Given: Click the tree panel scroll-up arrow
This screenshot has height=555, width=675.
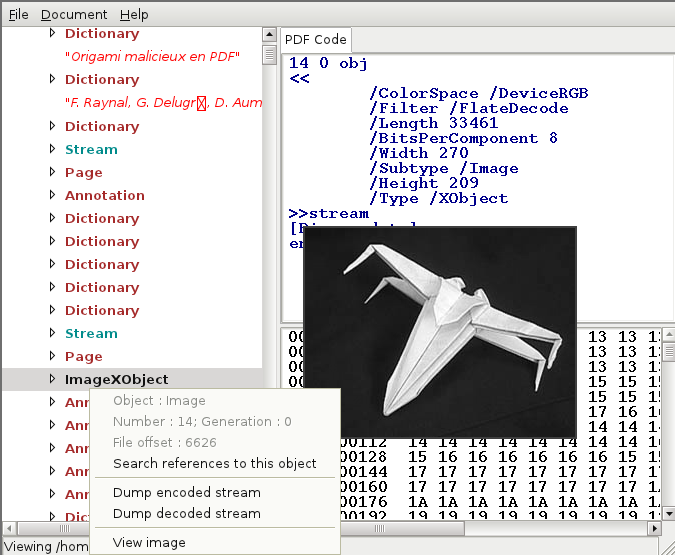Looking at the screenshot, I should click(269, 34).
